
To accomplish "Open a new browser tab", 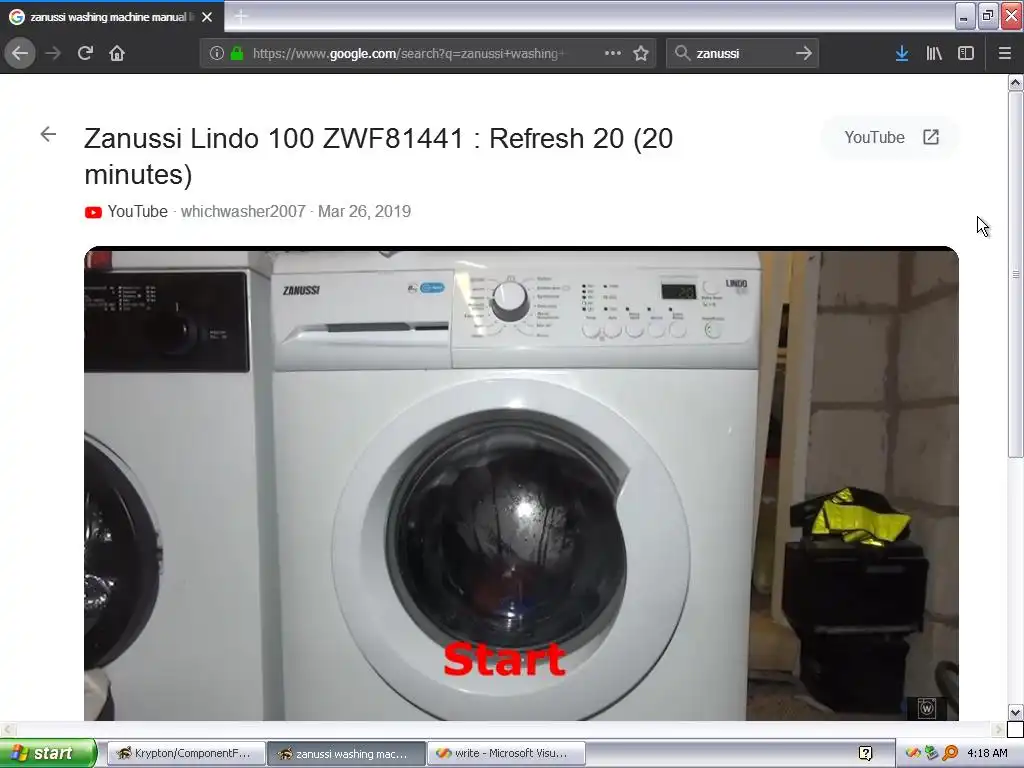I will [x=240, y=16].
